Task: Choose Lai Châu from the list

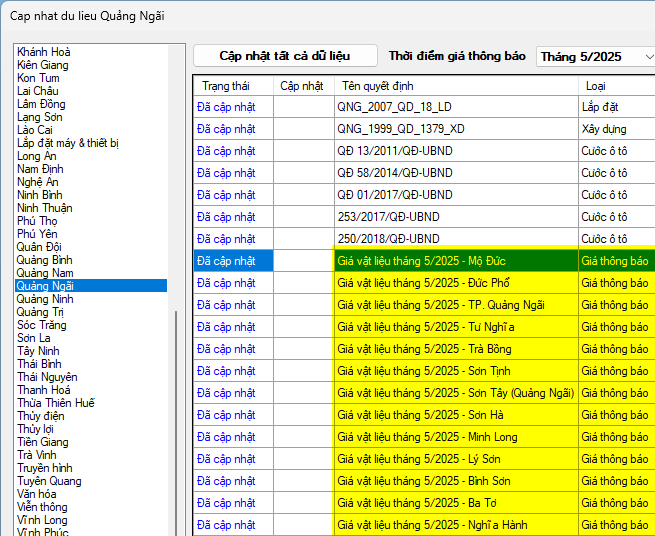Action: [x=38, y=91]
